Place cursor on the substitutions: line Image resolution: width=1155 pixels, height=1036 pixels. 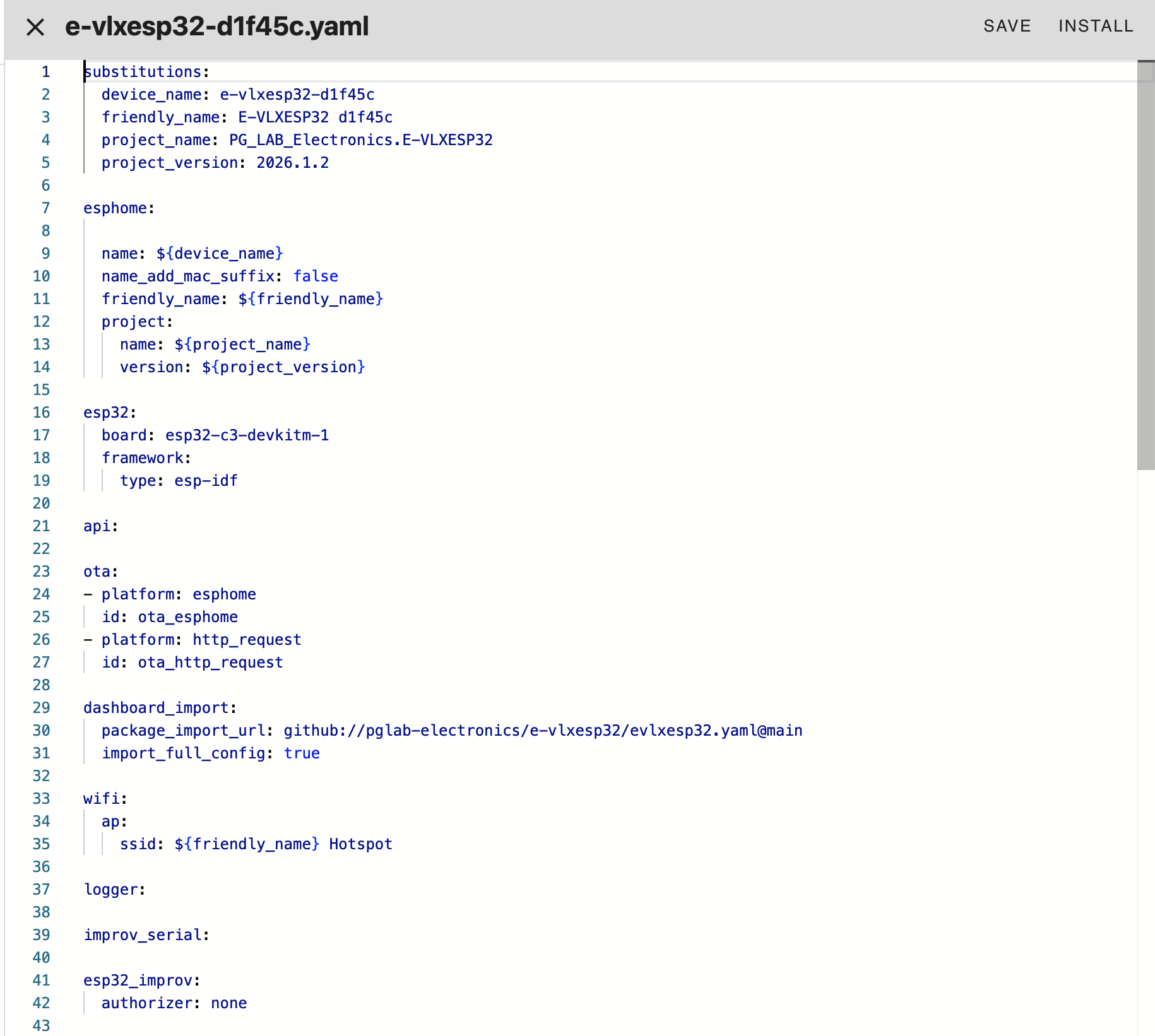click(146, 72)
